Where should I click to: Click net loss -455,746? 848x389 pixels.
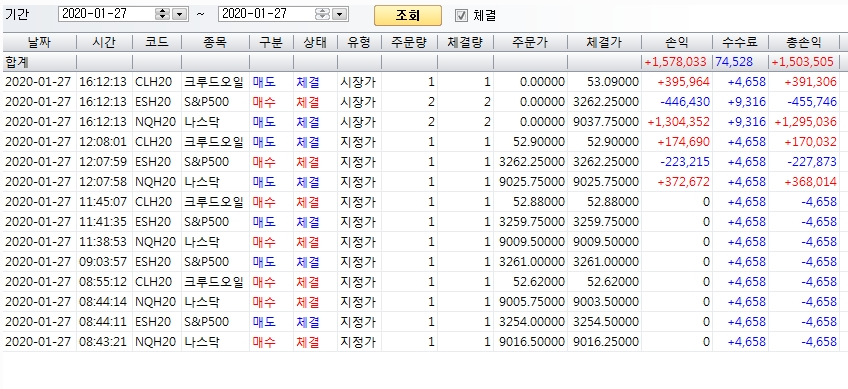(x=812, y=102)
